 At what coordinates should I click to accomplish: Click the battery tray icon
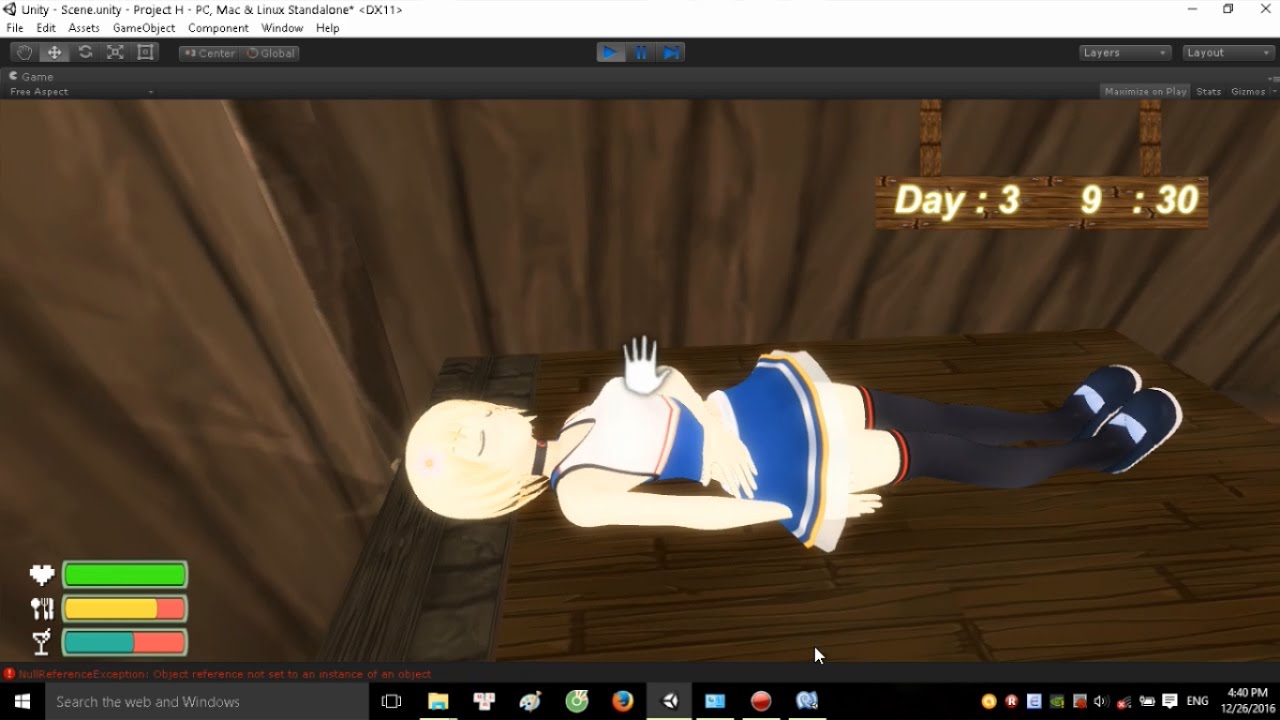click(x=1147, y=701)
